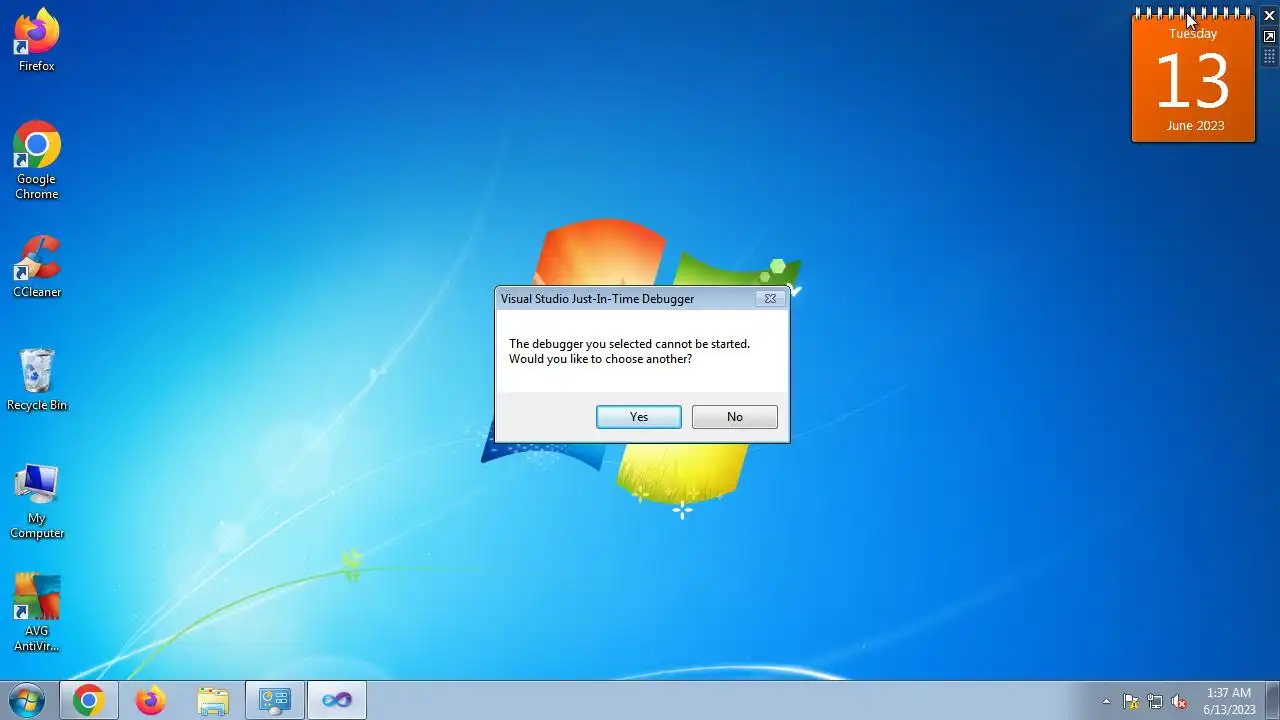The width and height of the screenshot is (1280, 720).
Task: Open the Windows Start menu
Action: pyautogui.click(x=26, y=700)
